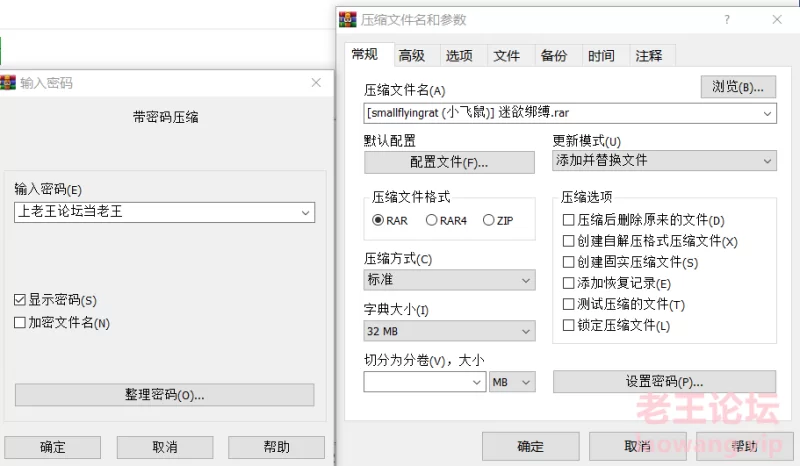This screenshot has height=466, width=800.
Task: Click the help question mark in title bar
Action: (x=725, y=20)
